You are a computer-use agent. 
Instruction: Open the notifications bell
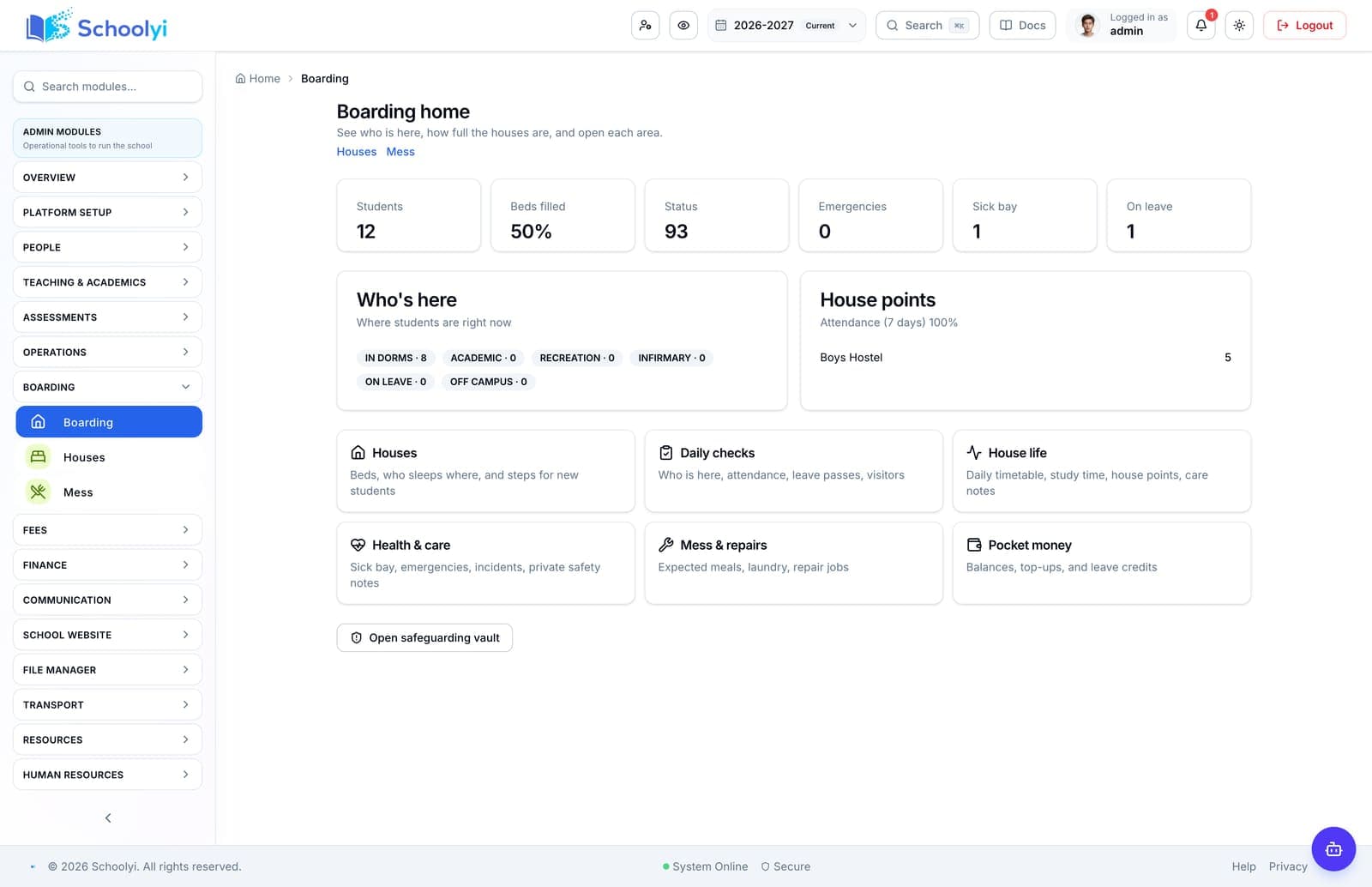click(x=1201, y=25)
